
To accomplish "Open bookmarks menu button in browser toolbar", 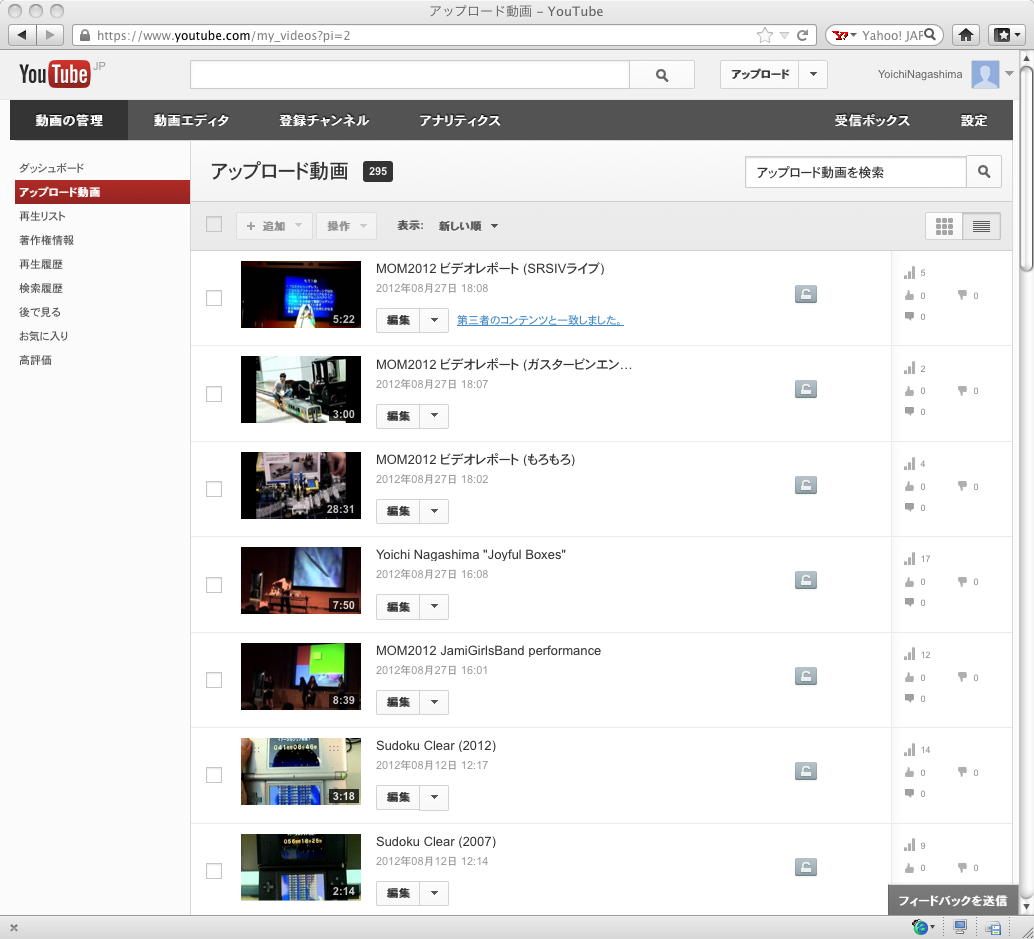I will [x=1006, y=35].
